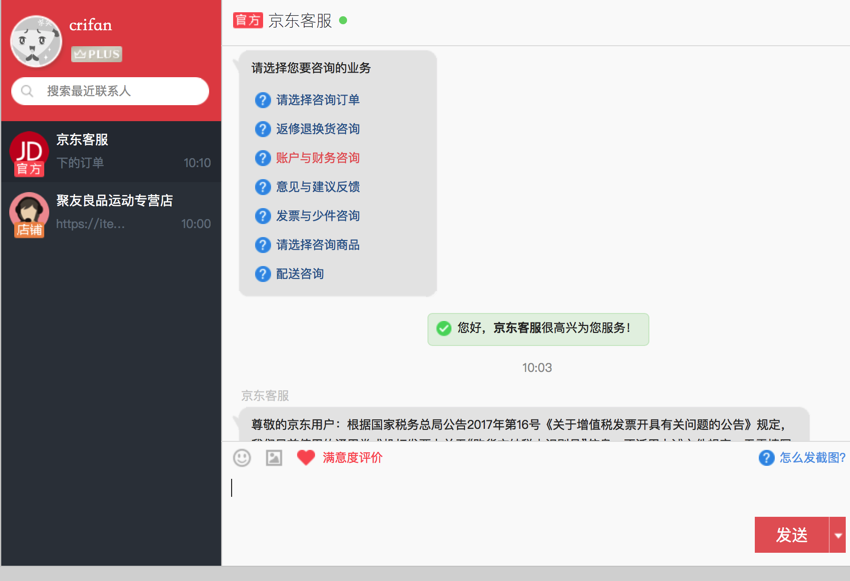Click the crifan user avatar
The image size is (850, 581).
point(36,41)
